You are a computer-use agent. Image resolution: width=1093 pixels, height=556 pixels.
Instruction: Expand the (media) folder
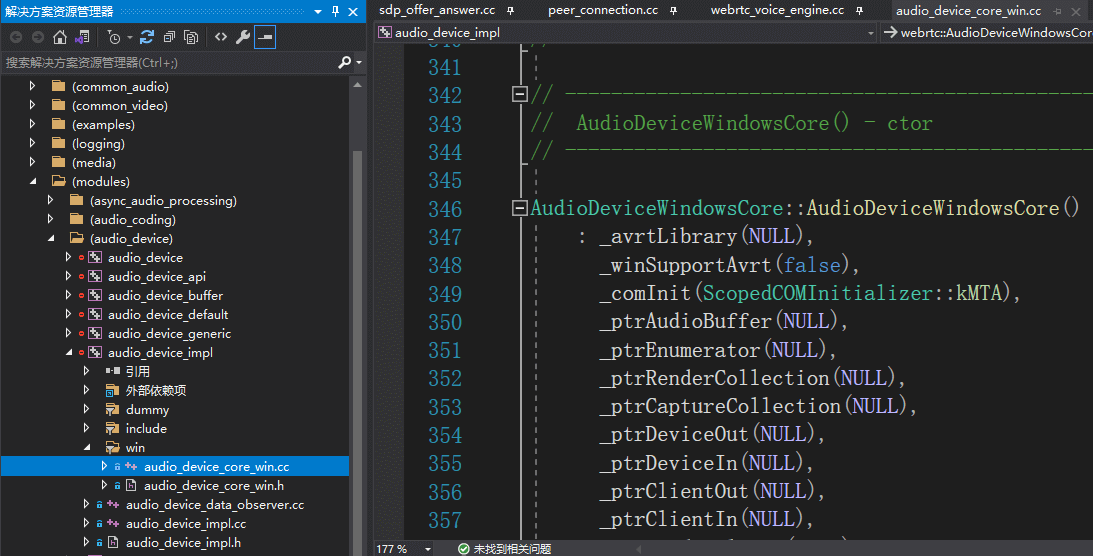[x=32, y=162]
